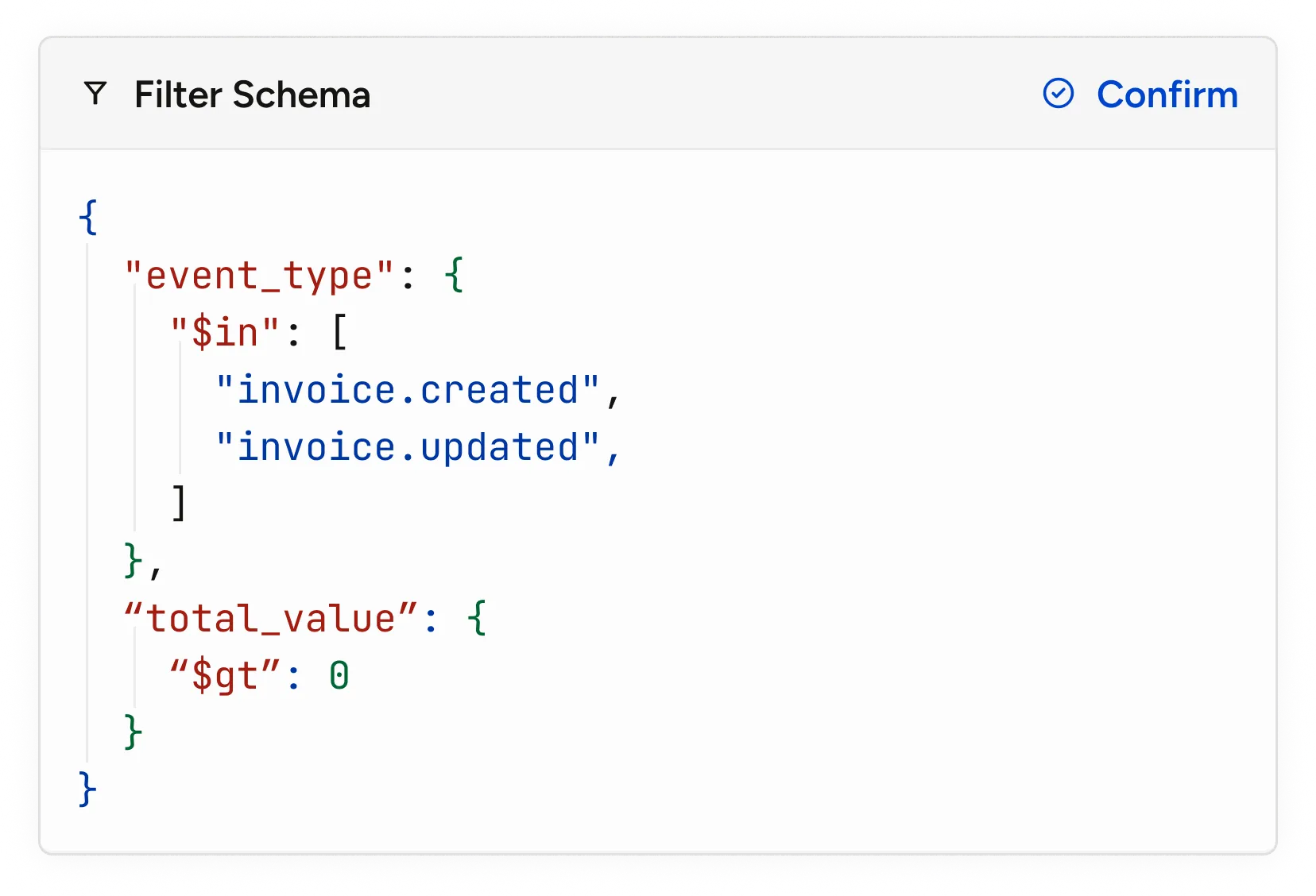1316x896 pixels.
Task: Click the filter funnel icon
Action: (95, 94)
